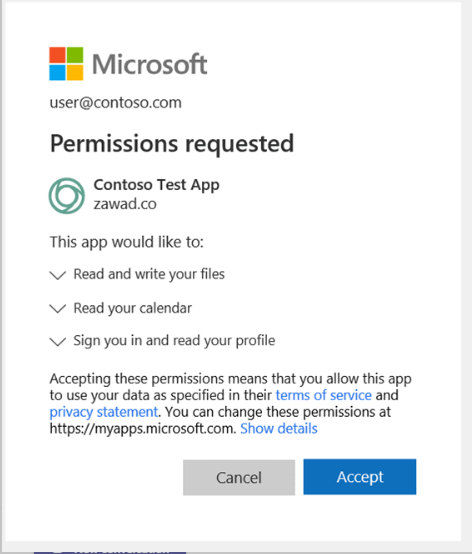Click the Contoso Test App circular icon
This screenshot has width=472, height=554.
click(x=66, y=195)
